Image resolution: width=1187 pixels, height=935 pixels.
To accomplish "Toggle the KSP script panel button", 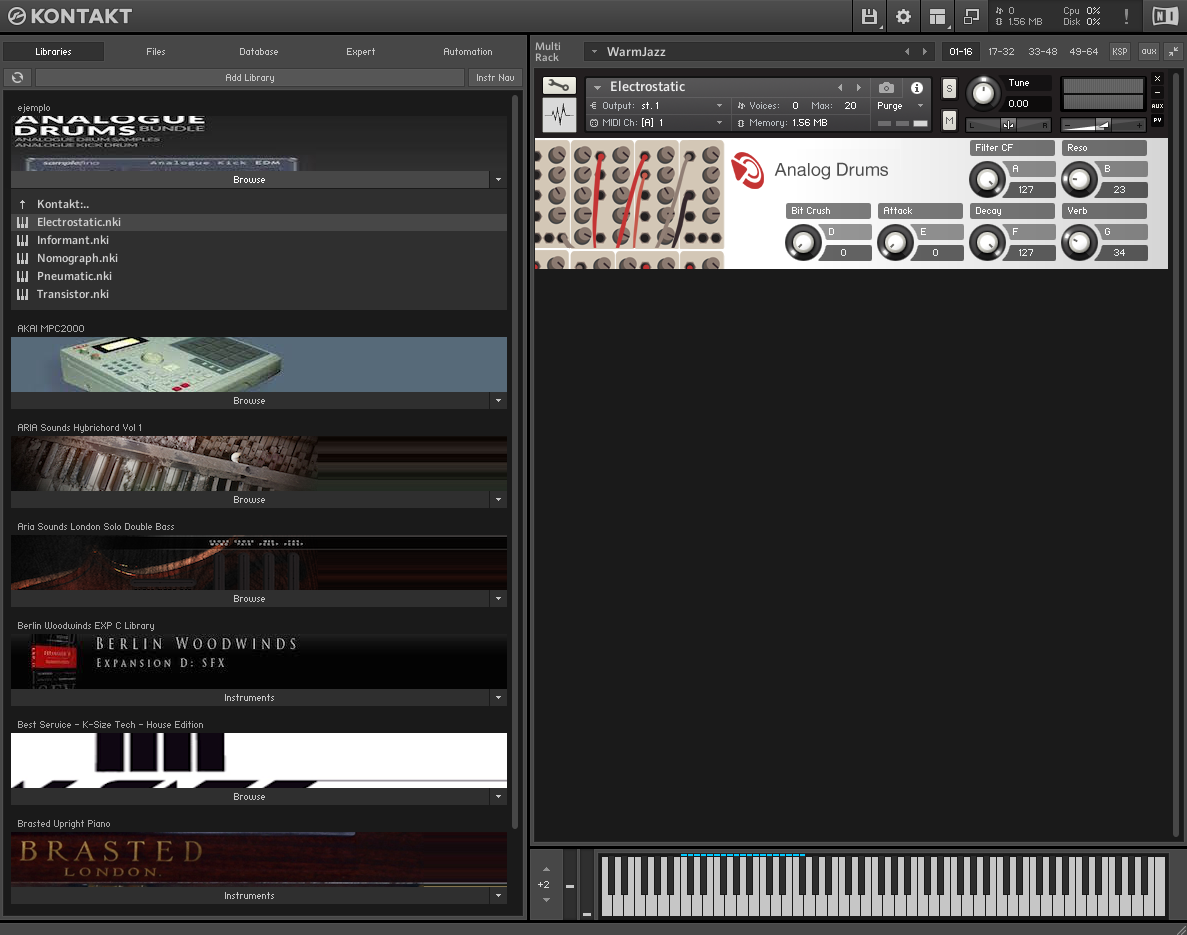I will coord(1120,51).
